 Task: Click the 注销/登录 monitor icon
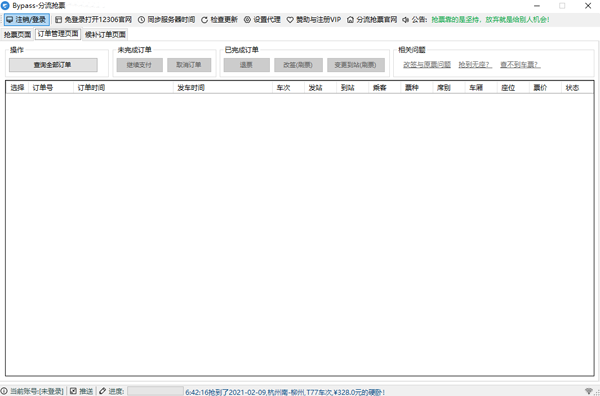coord(9,20)
